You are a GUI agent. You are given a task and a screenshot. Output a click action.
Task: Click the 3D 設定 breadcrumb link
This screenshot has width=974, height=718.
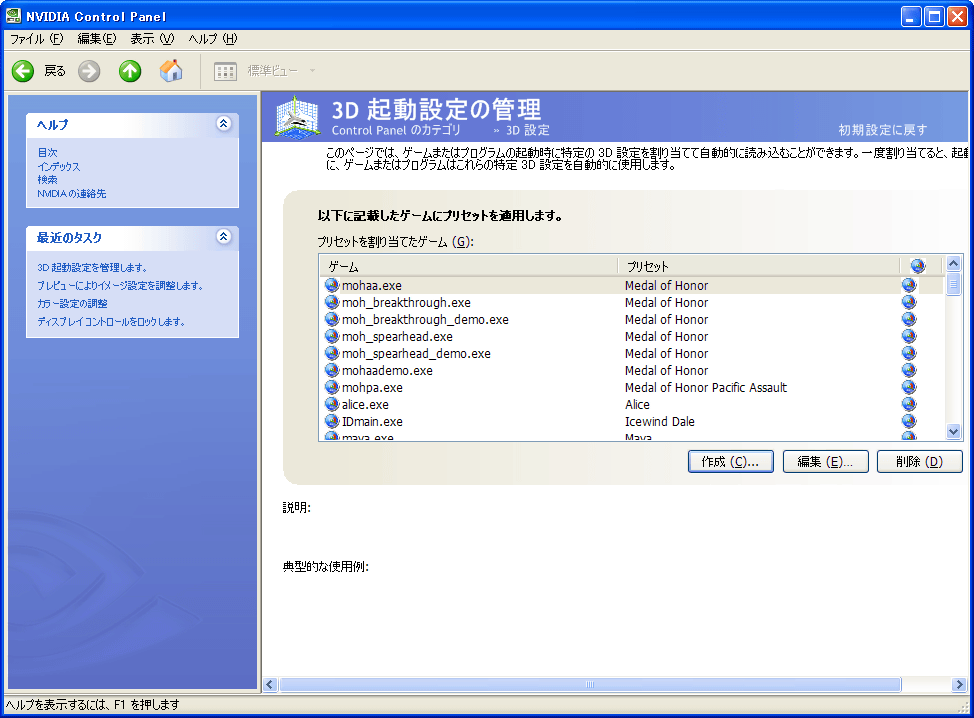coord(527,130)
